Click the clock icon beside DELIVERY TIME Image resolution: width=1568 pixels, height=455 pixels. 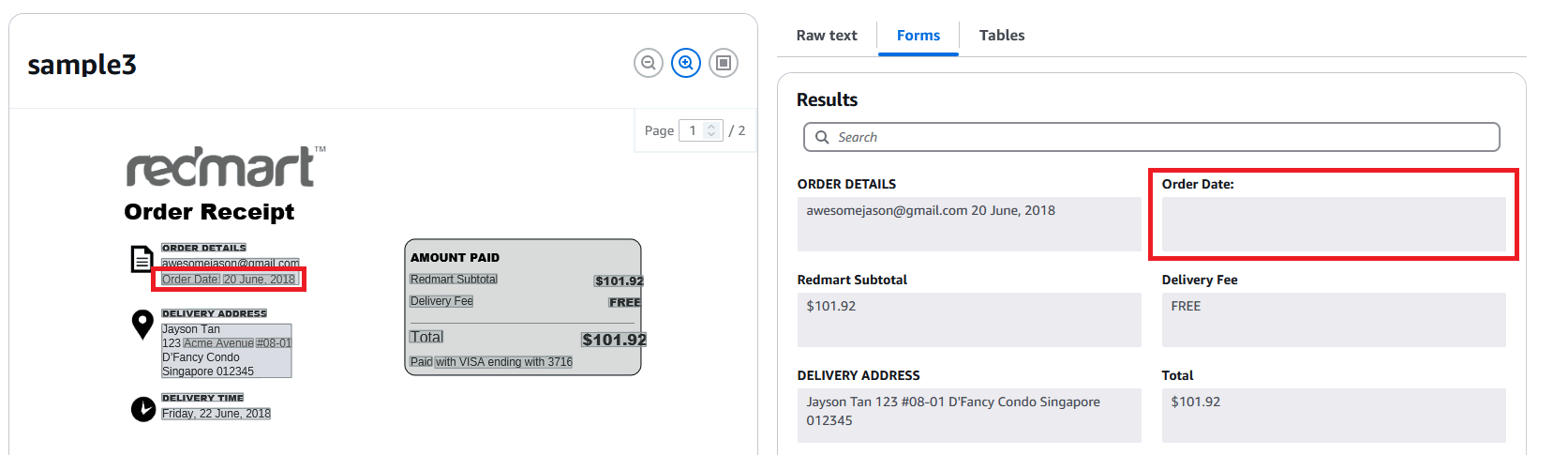click(x=143, y=409)
